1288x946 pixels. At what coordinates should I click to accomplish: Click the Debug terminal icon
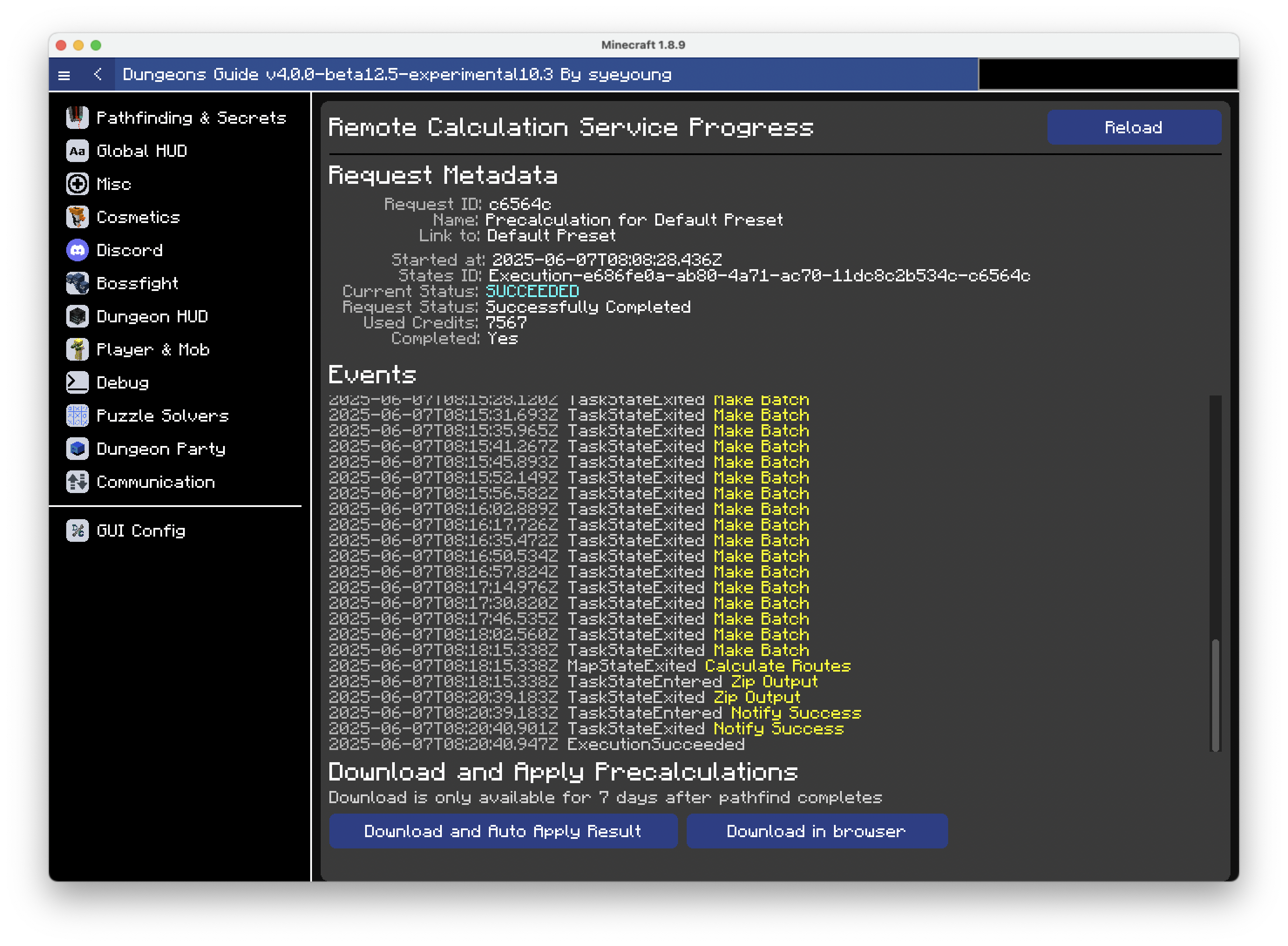(78, 382)
